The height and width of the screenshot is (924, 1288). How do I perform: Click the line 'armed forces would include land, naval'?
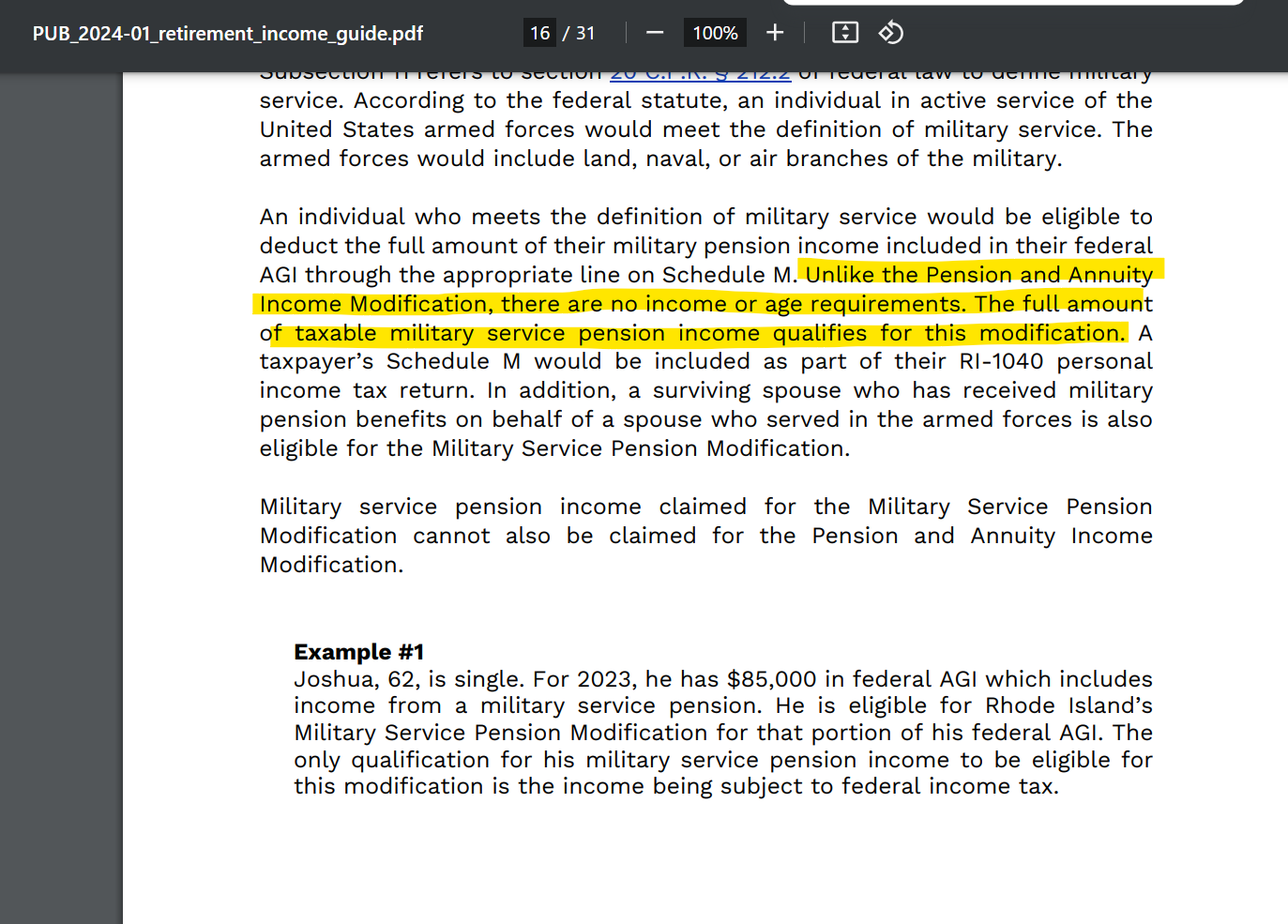coord(661,159)
